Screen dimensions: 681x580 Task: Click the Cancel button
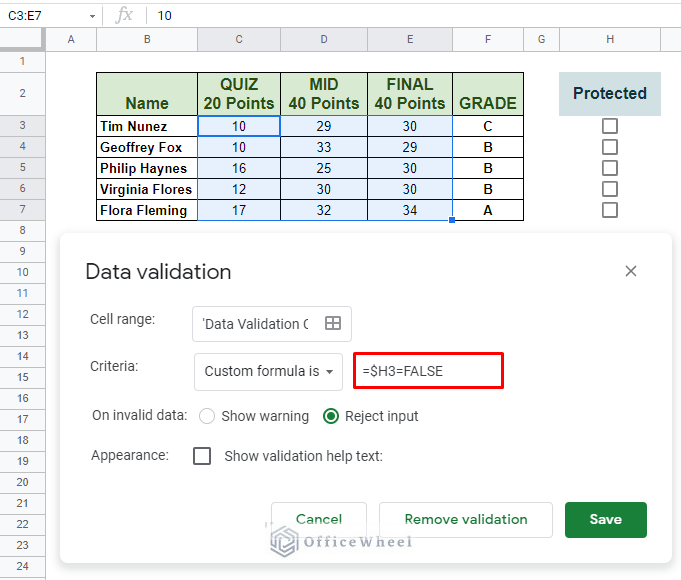319,520
